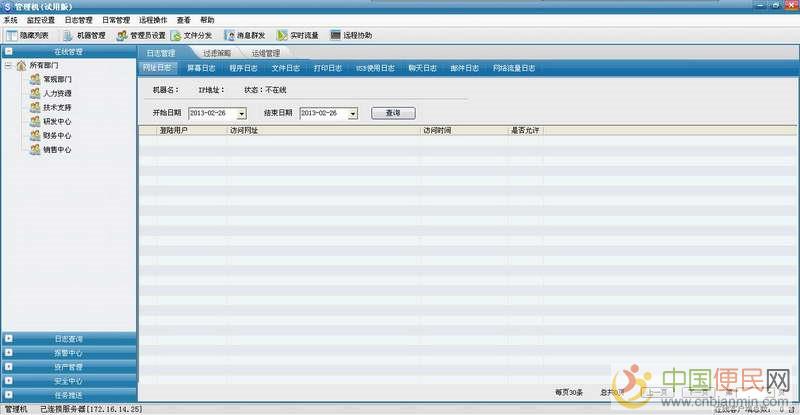The height and width of the screenshot is (415, 800).
Task: Open the 开始日期 date dropdown
Action: click(241, 114)
